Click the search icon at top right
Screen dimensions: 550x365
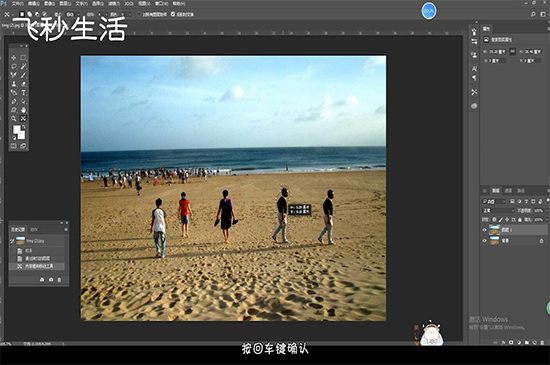[x=533, y=14]
